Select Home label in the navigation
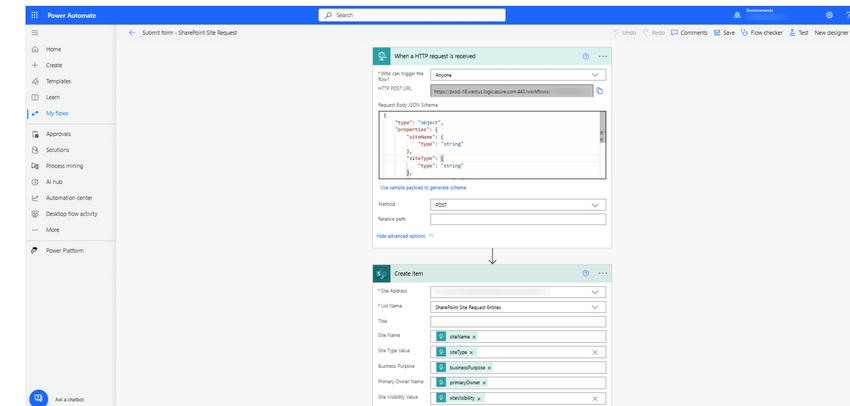Image resolution: width=850 pixels, height=406 pixels. pos(54,49)
